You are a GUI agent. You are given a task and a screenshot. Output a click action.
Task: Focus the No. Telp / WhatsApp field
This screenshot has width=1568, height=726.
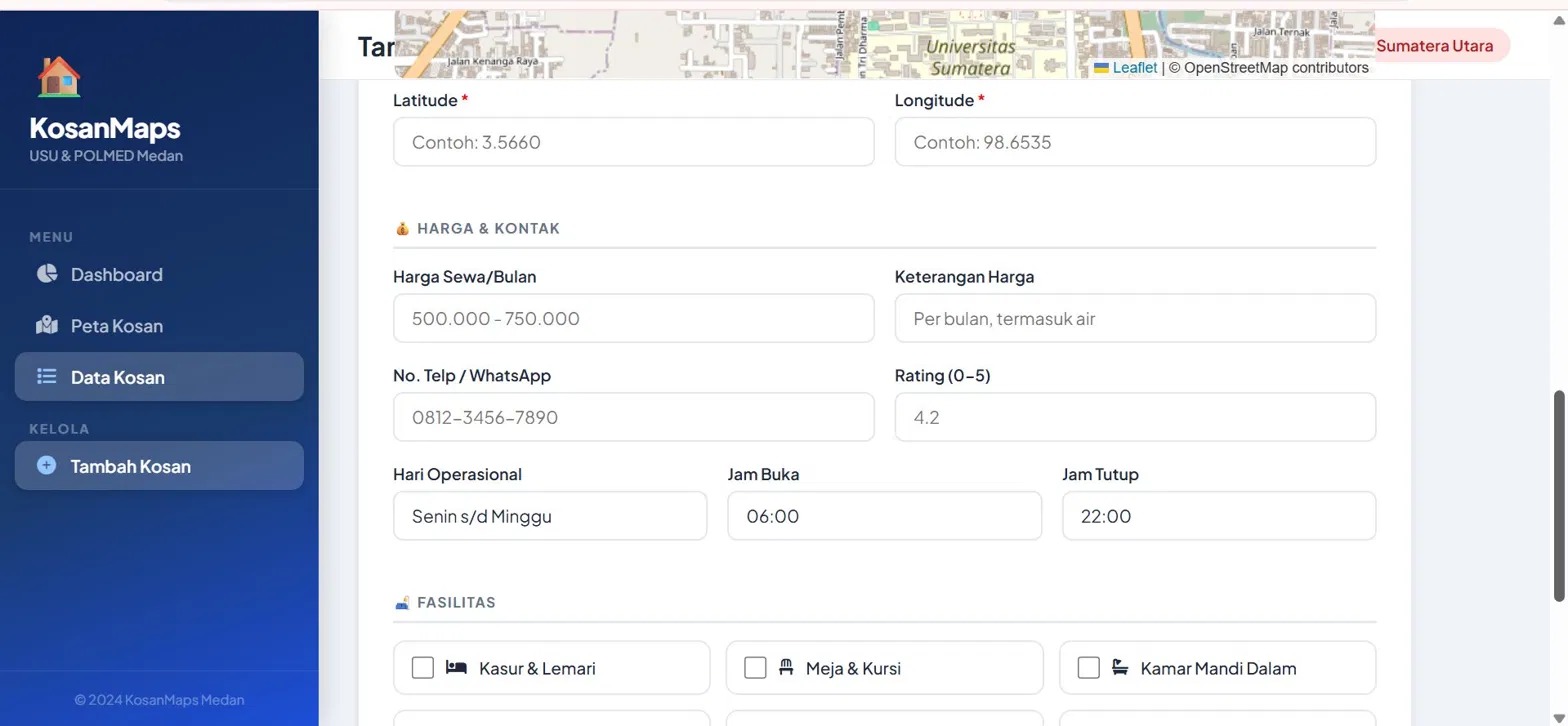click(x=634, y=417)
